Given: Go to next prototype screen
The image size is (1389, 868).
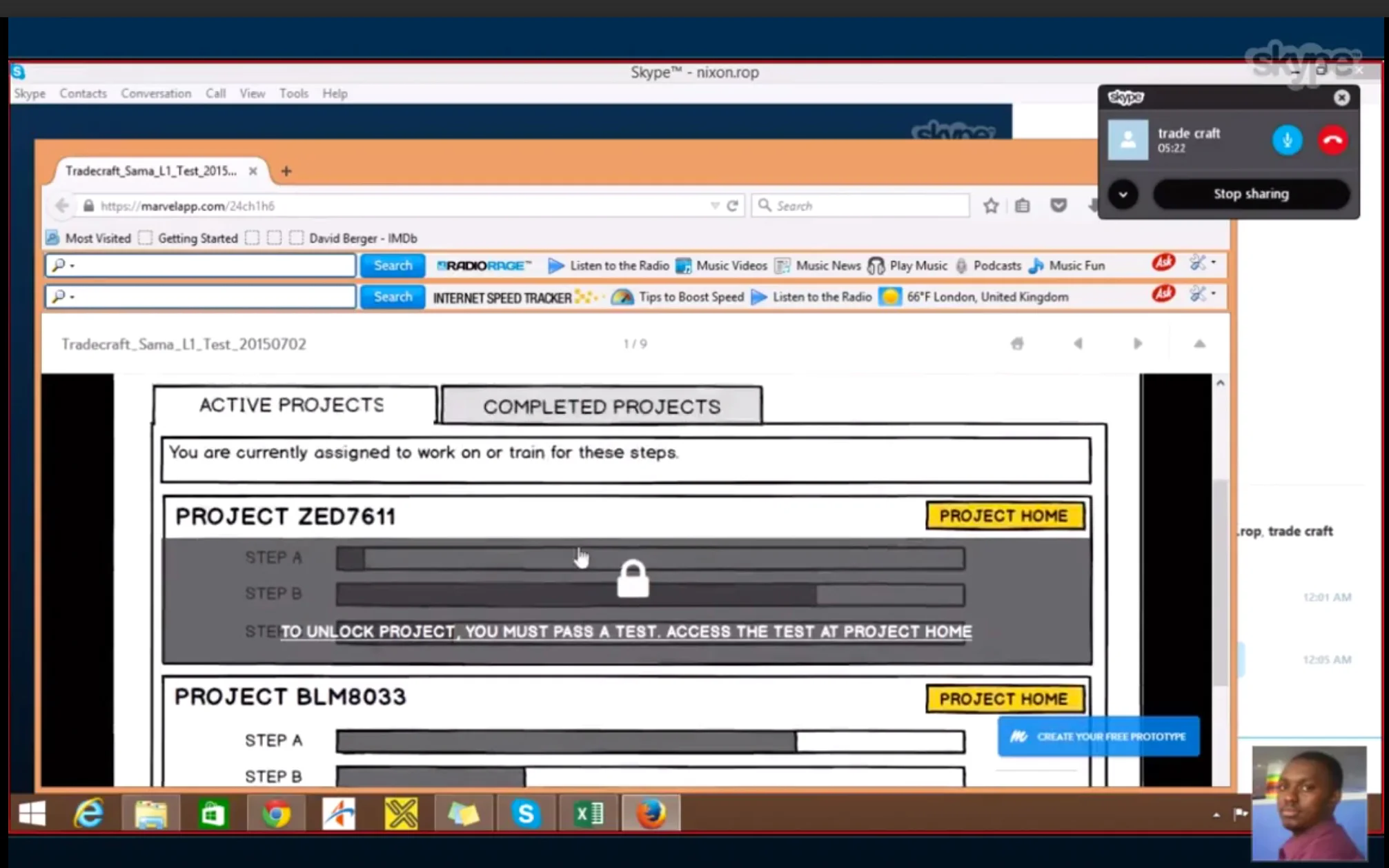Looking at the screenshot, I should tap(1138, 344).
